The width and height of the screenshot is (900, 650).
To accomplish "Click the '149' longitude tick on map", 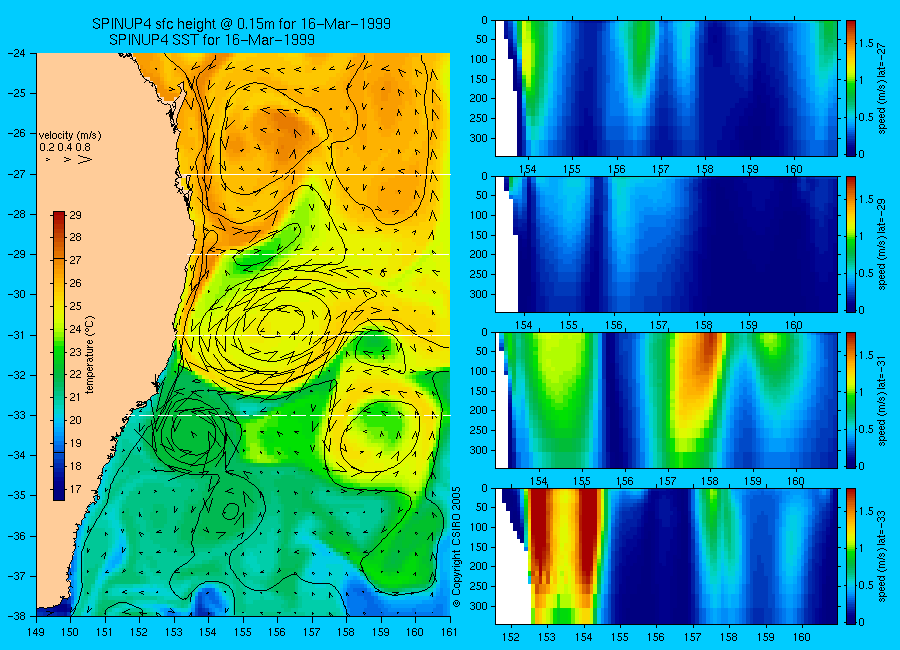I will coord(37,632).
